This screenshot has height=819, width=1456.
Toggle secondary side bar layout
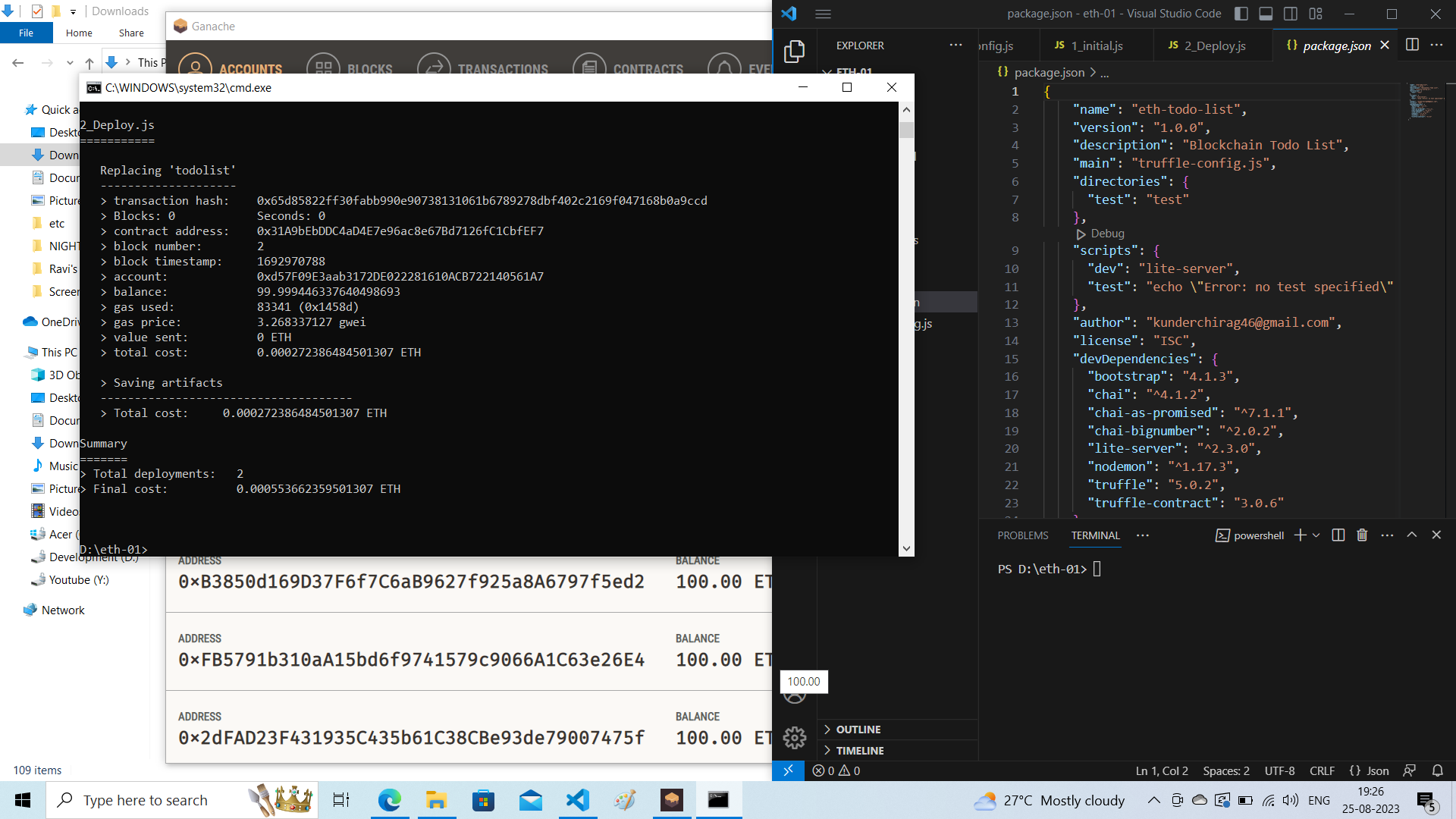pyautogui.click(x=1291, y=14)
